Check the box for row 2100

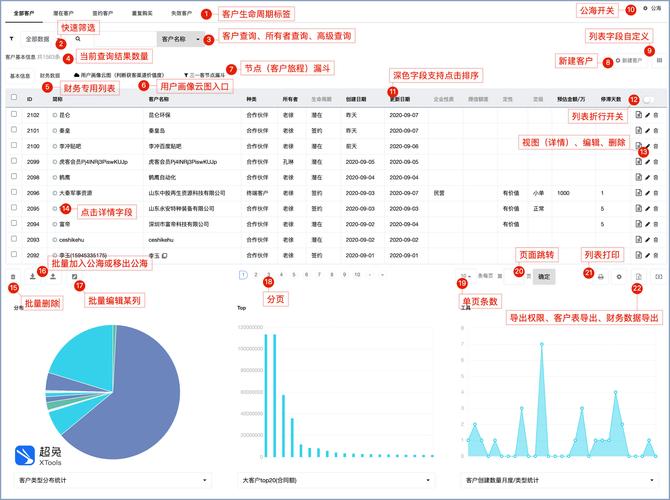point(14,145)
